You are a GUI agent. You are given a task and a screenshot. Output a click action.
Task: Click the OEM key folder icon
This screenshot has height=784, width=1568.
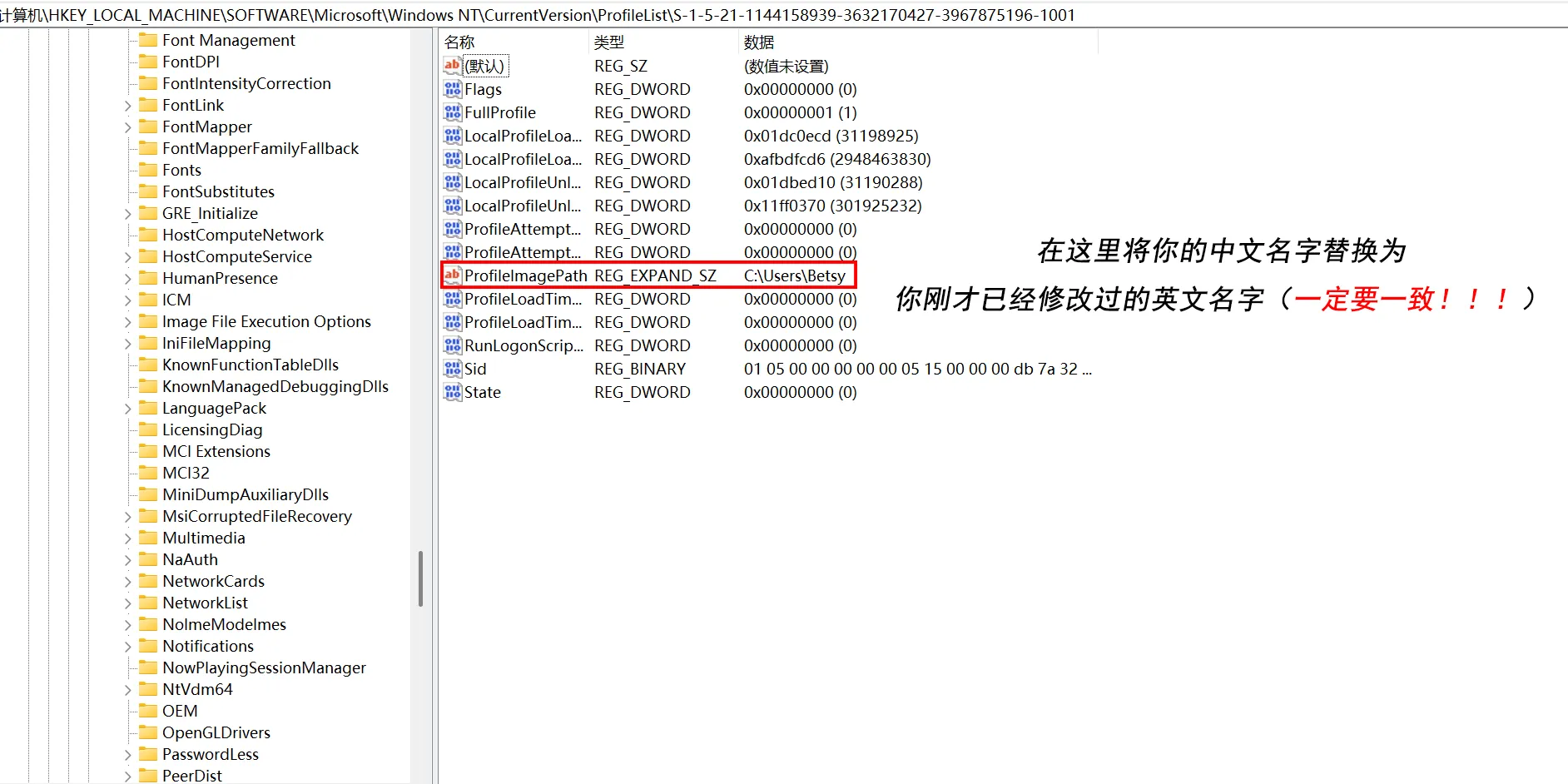click(148, 711)
